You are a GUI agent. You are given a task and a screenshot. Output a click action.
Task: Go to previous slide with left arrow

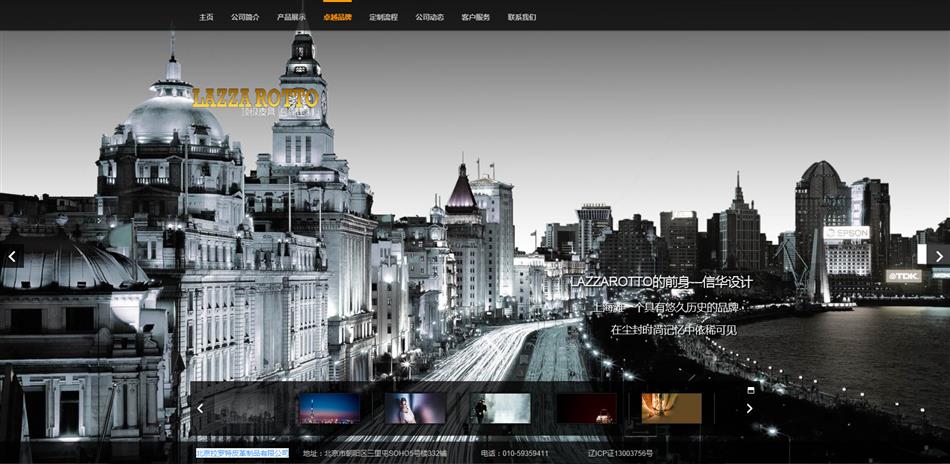12,256
